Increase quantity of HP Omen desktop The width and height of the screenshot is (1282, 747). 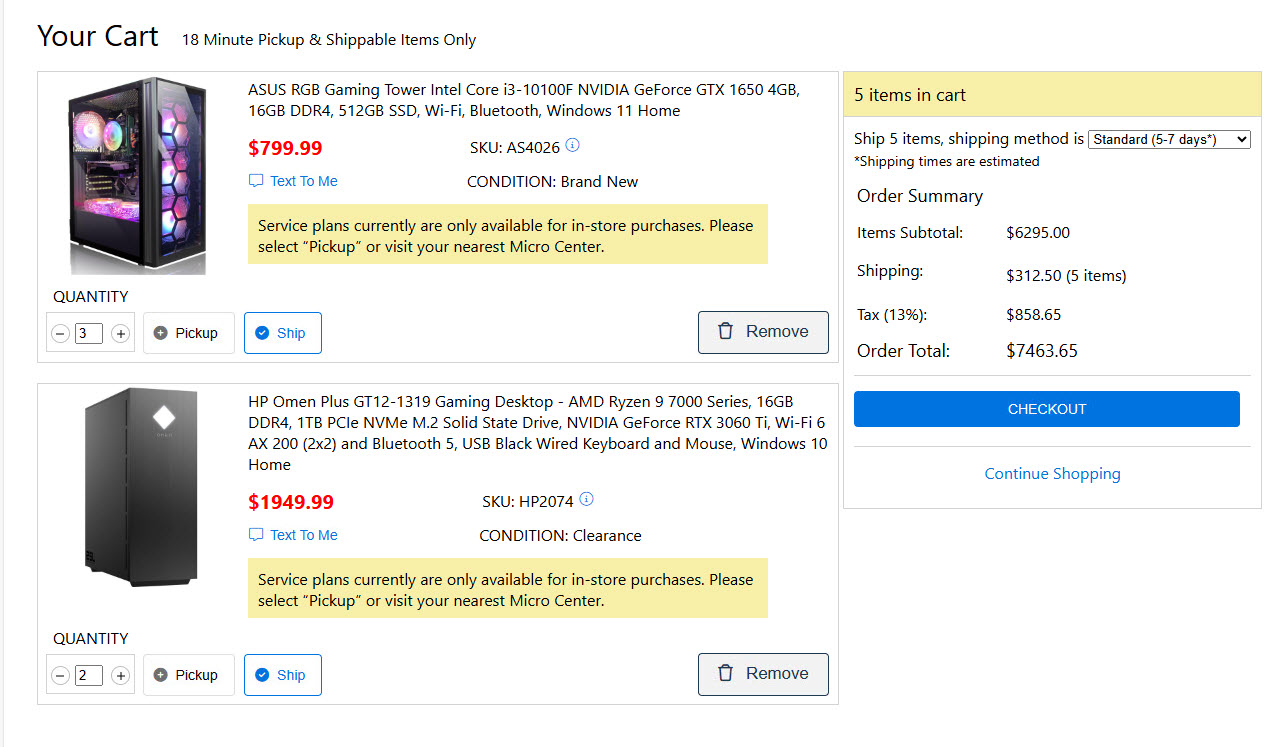(x=120, y=676)
